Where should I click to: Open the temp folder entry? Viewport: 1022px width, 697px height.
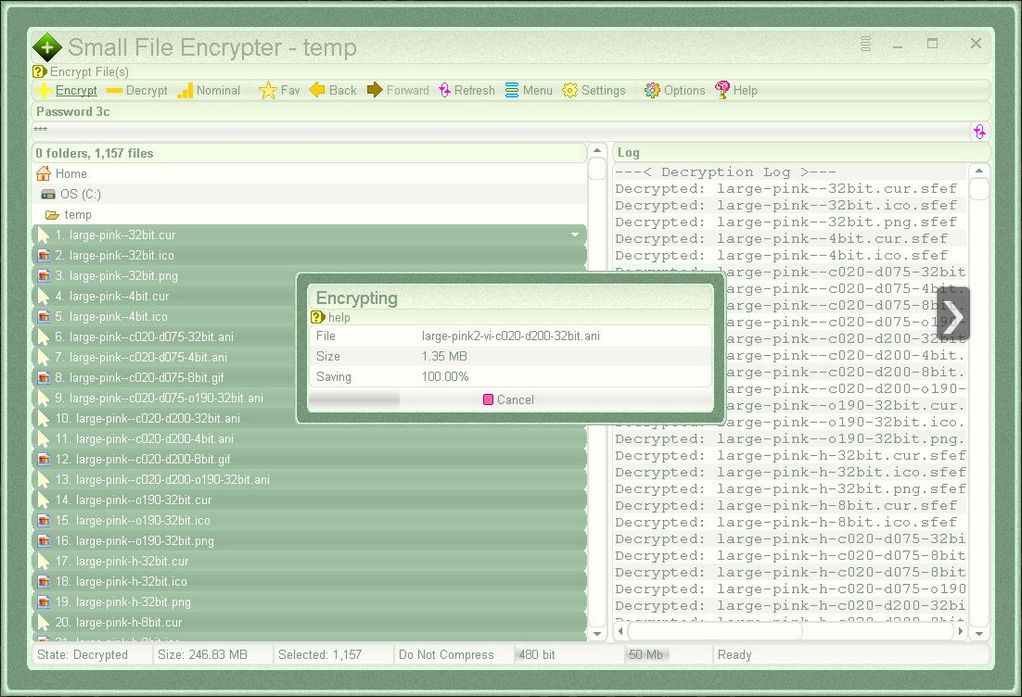coord(310,215)
